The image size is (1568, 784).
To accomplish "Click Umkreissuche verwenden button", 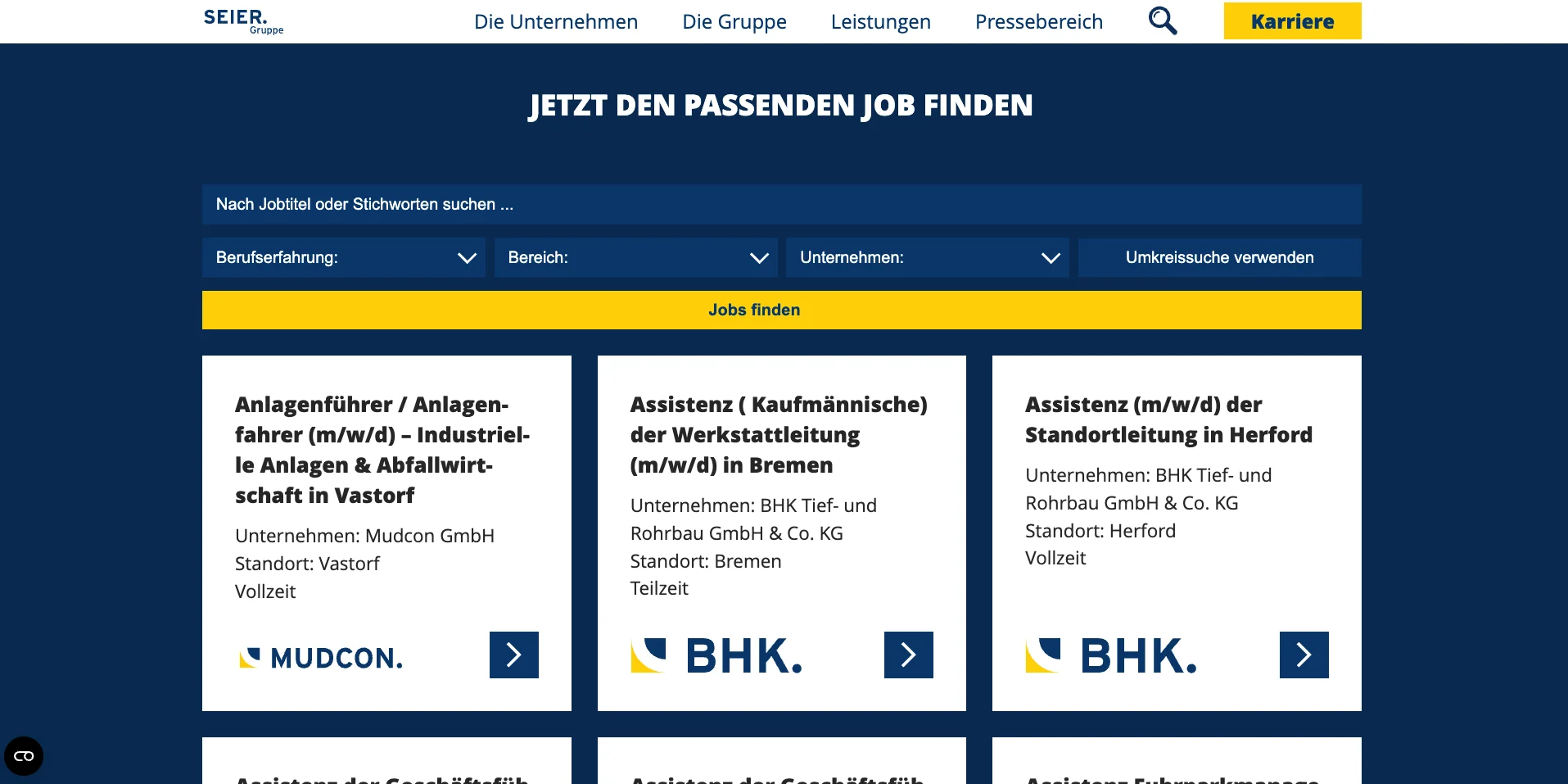I will coord(1220,257).
